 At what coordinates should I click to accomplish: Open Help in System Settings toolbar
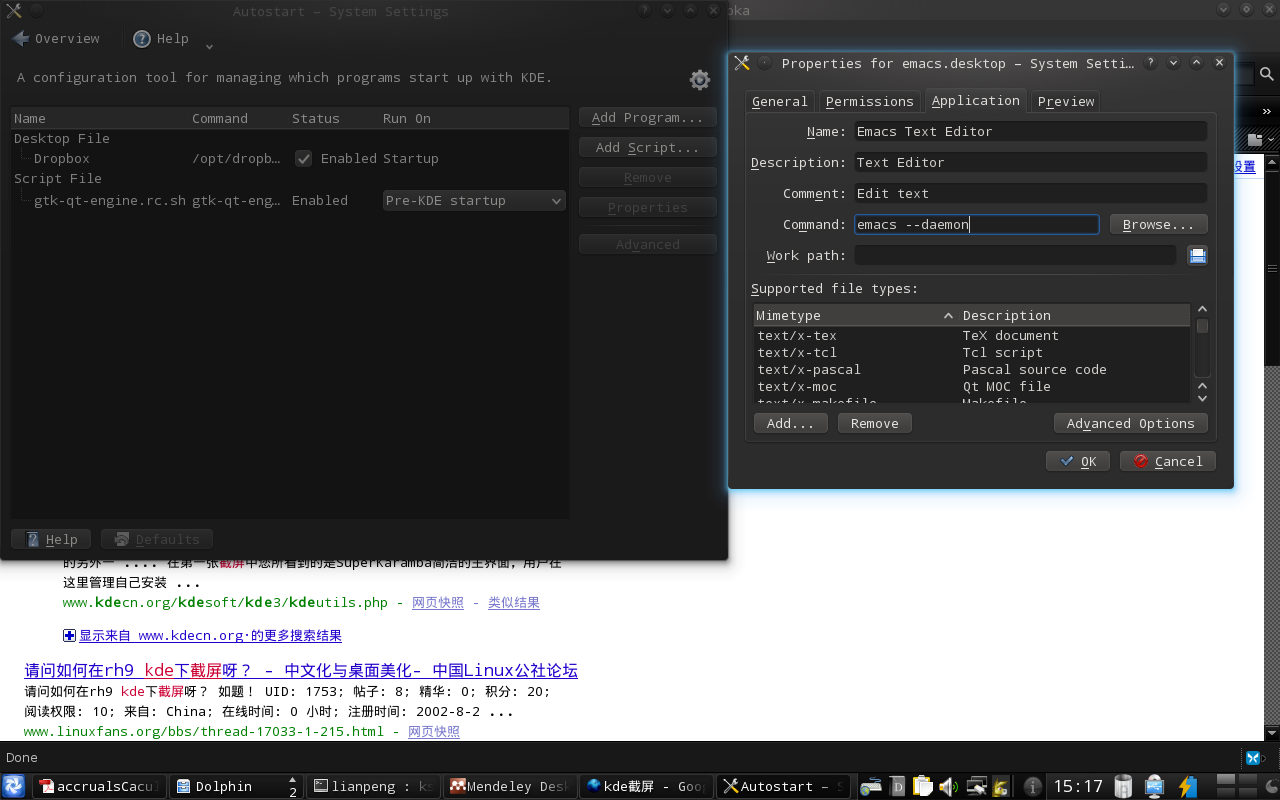160,39
